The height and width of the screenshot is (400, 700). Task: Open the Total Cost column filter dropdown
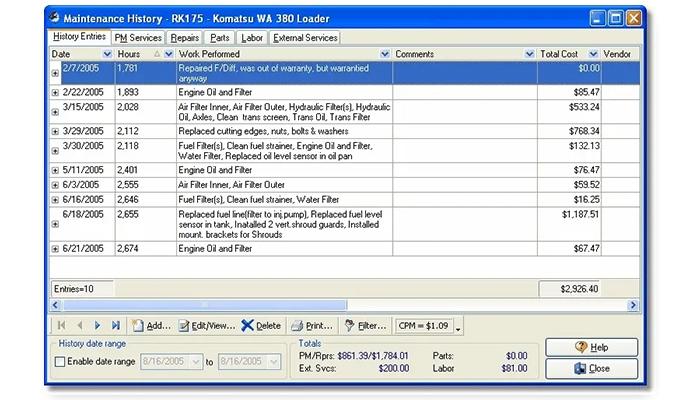tap(593, 54)
